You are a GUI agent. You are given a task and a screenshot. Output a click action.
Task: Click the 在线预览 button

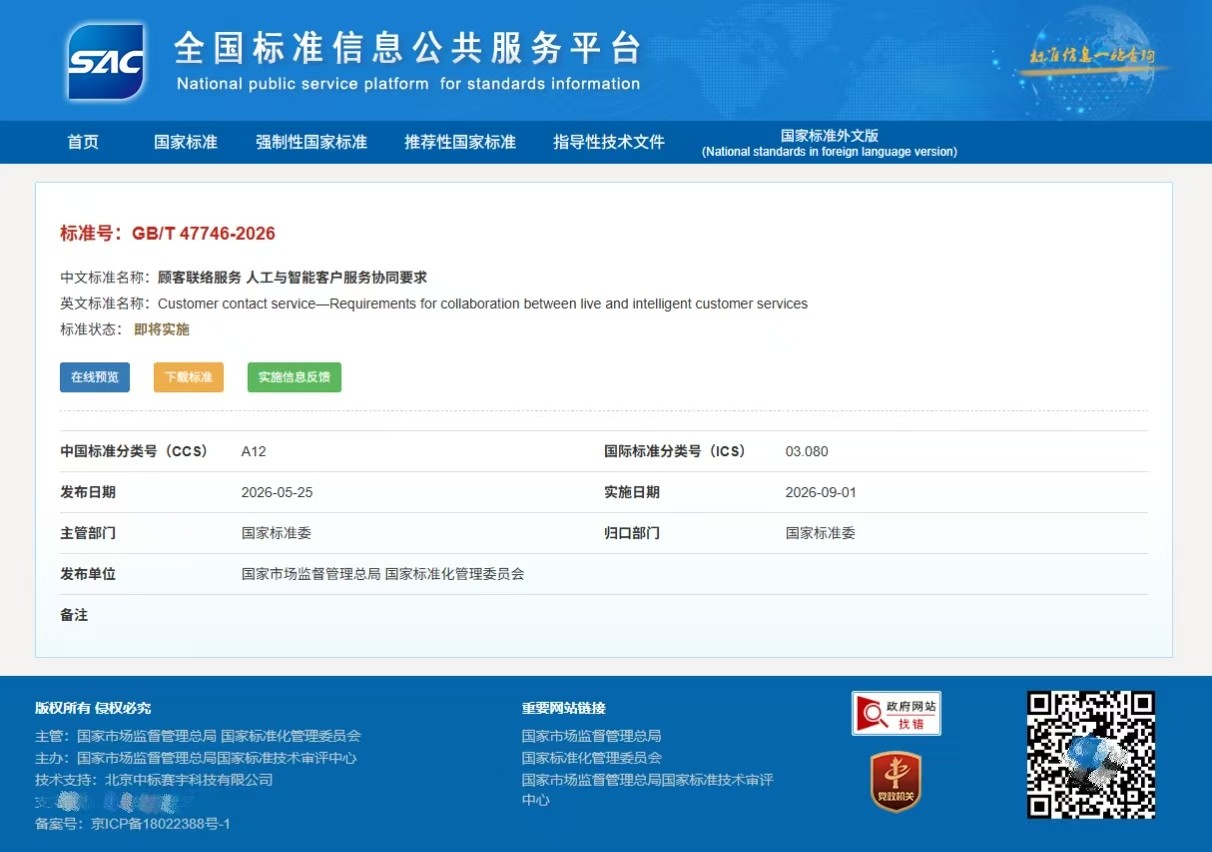point(95,377)
